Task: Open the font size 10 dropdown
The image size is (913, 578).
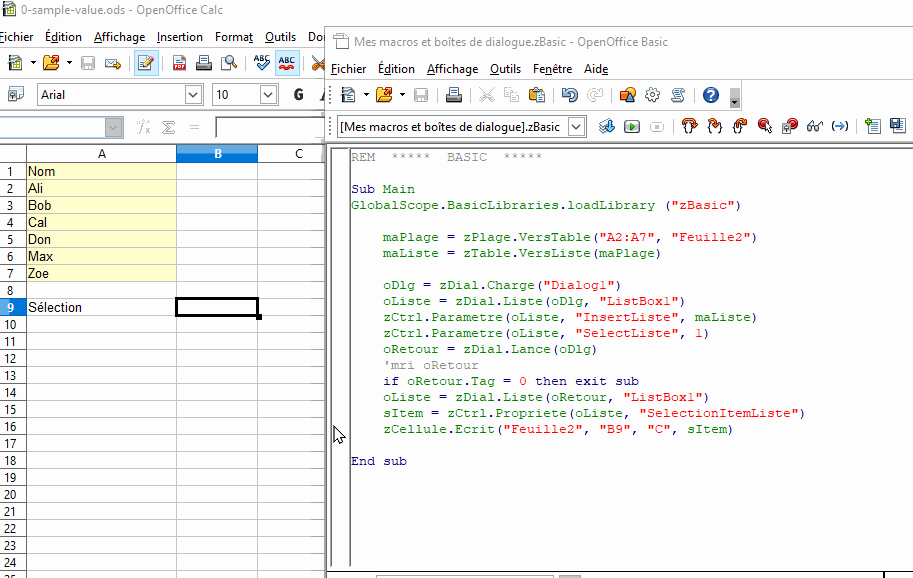Action: pos(268,94)
